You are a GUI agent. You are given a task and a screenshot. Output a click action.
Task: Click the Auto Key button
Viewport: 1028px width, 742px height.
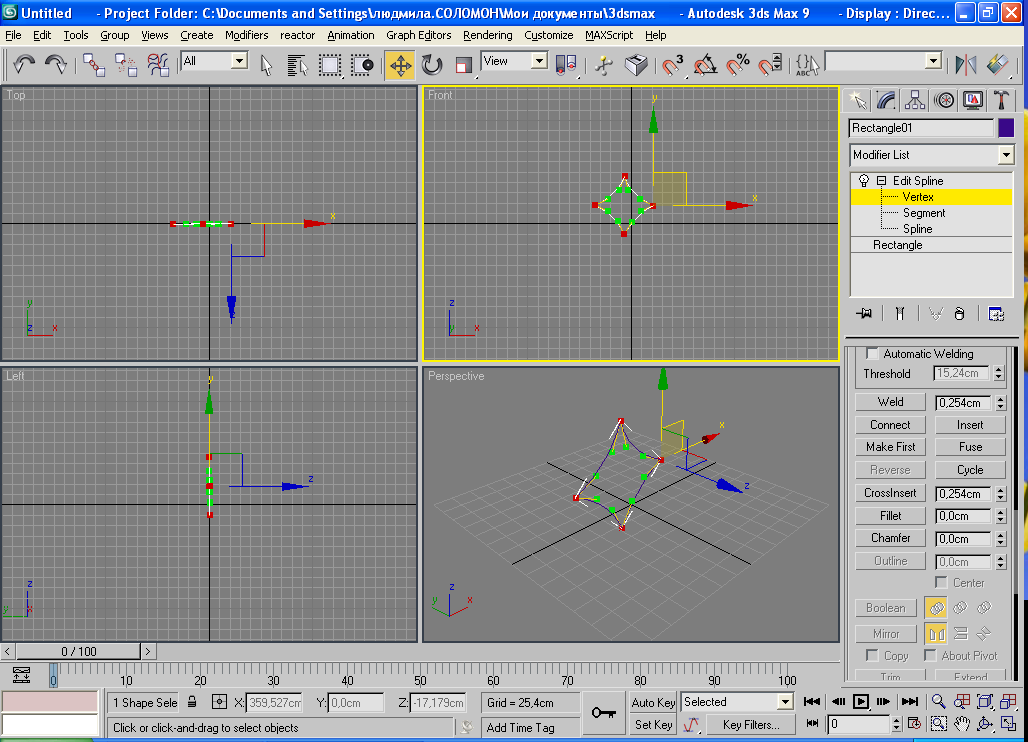653,703
